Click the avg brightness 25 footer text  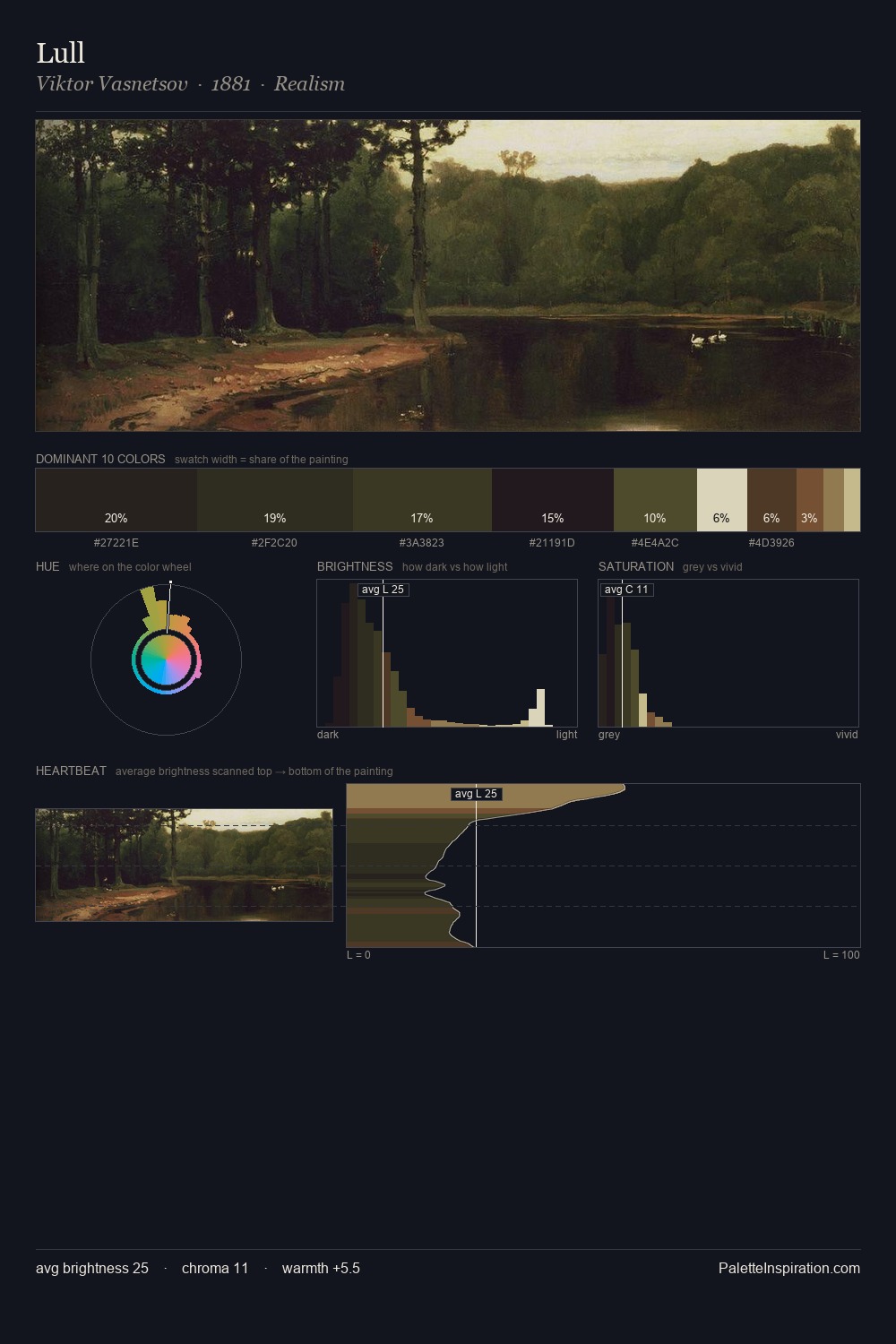tap(92, 1268)
